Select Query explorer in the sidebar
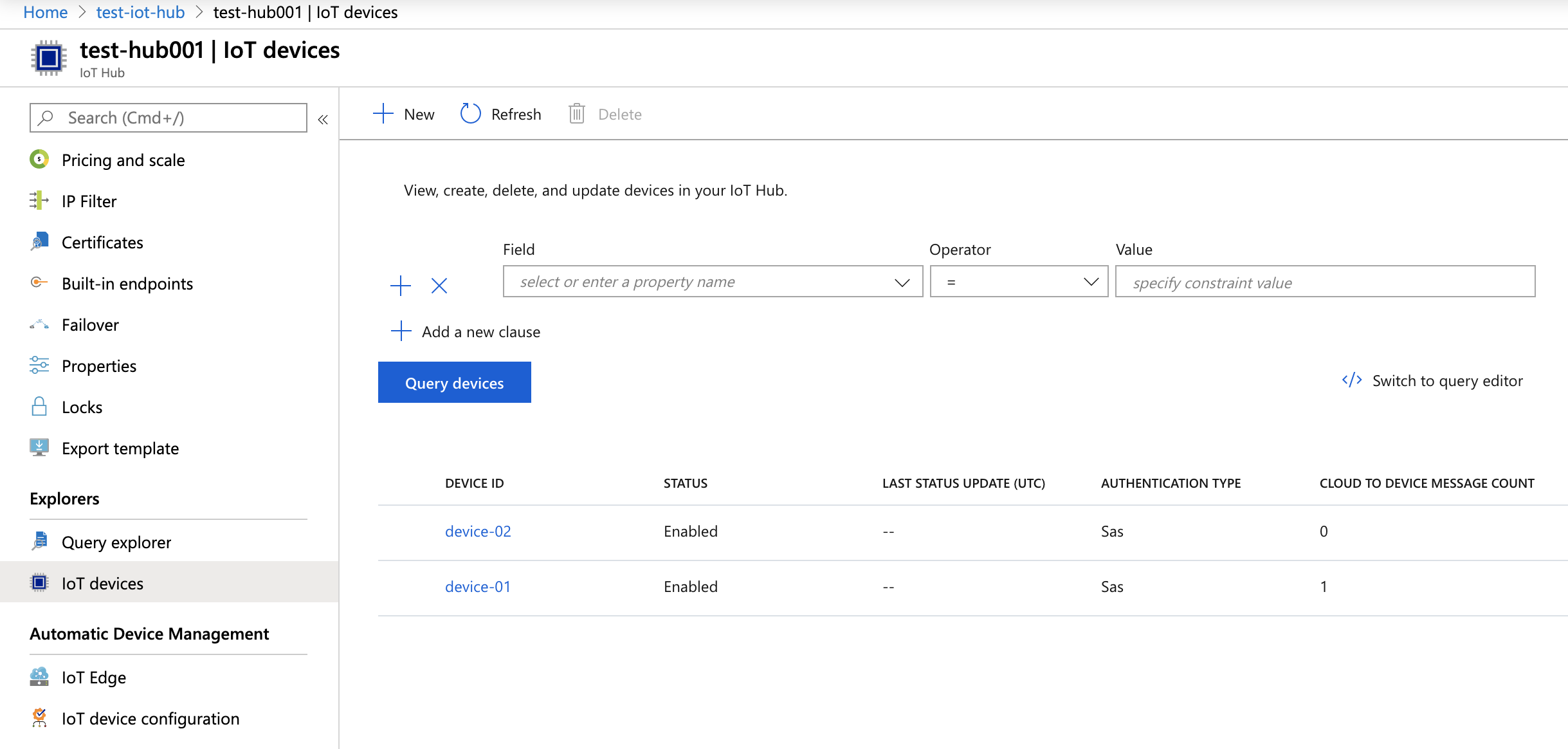 pyautogui.click(x=116, y=542)
